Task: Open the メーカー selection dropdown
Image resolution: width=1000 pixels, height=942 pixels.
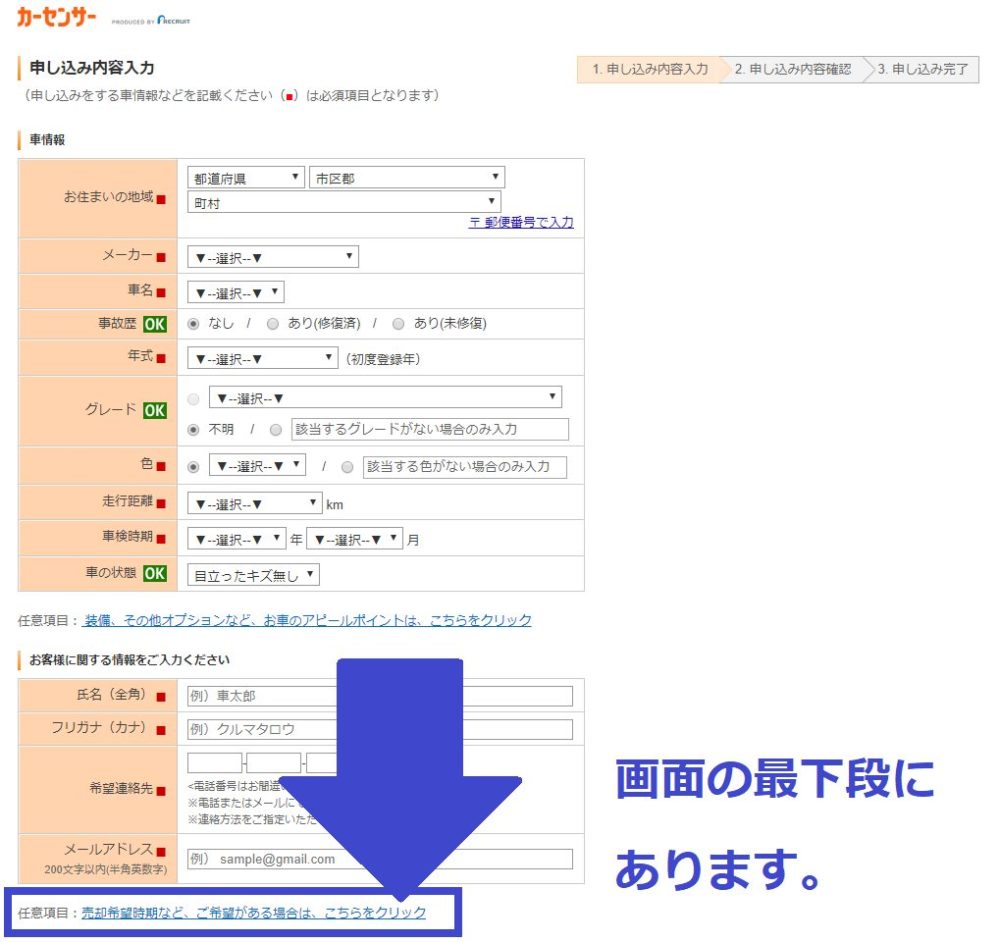Action: tap(273, 257)
